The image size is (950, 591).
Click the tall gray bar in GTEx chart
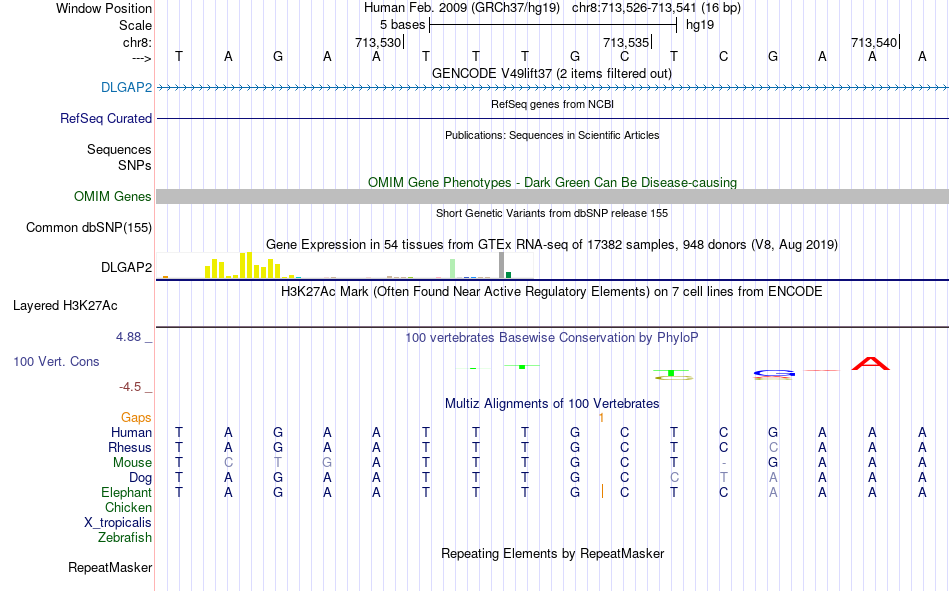[502, 265]
